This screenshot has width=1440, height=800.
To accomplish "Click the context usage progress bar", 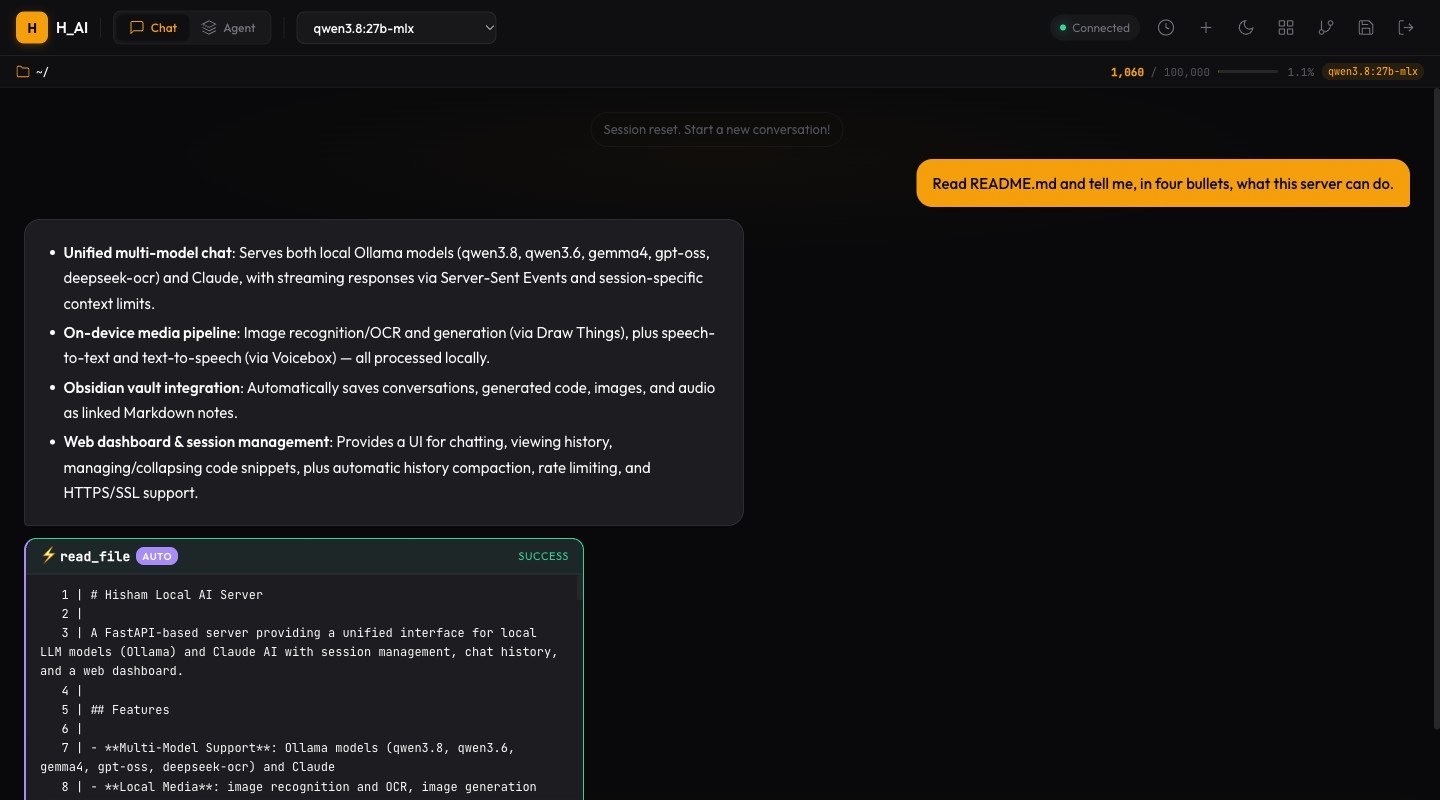I will point(1248,72).
